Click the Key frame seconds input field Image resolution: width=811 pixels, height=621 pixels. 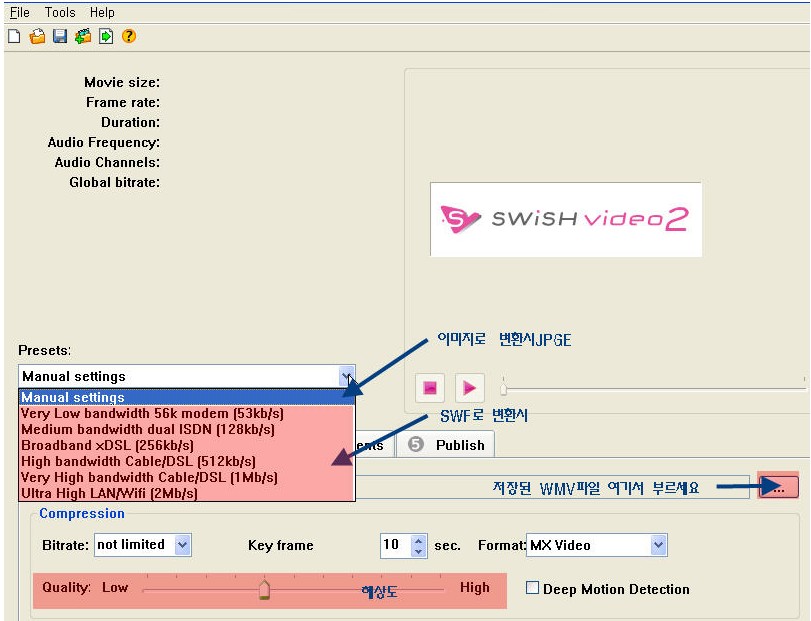(396, 546)
